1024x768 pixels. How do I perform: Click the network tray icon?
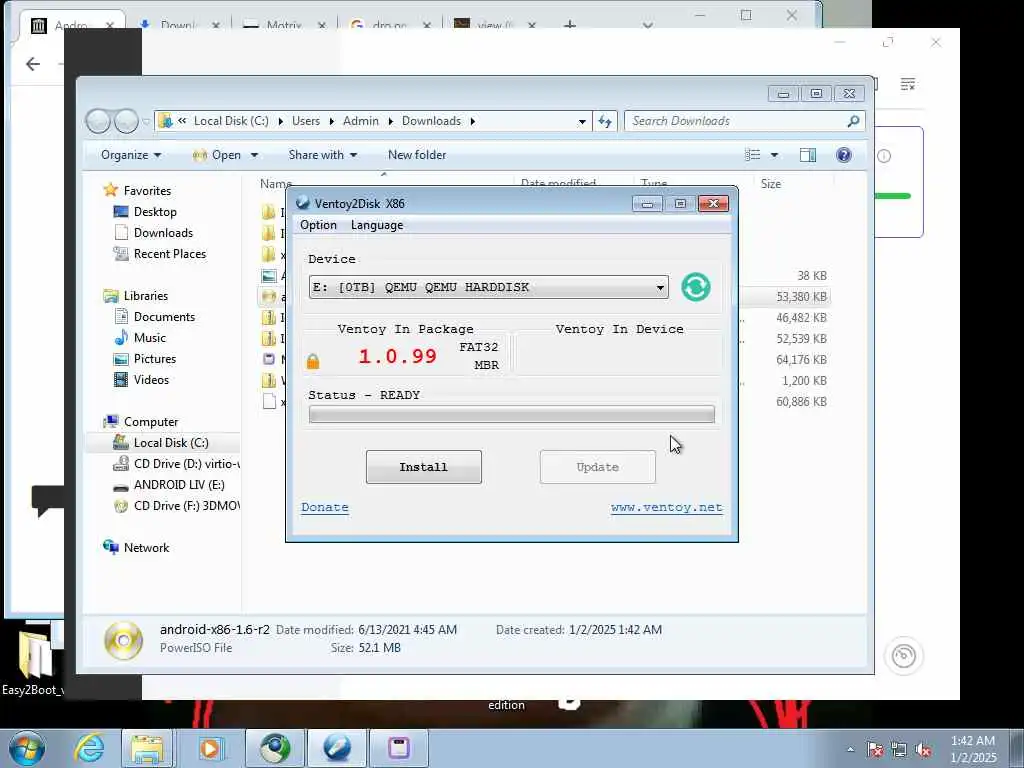[899, 750]
